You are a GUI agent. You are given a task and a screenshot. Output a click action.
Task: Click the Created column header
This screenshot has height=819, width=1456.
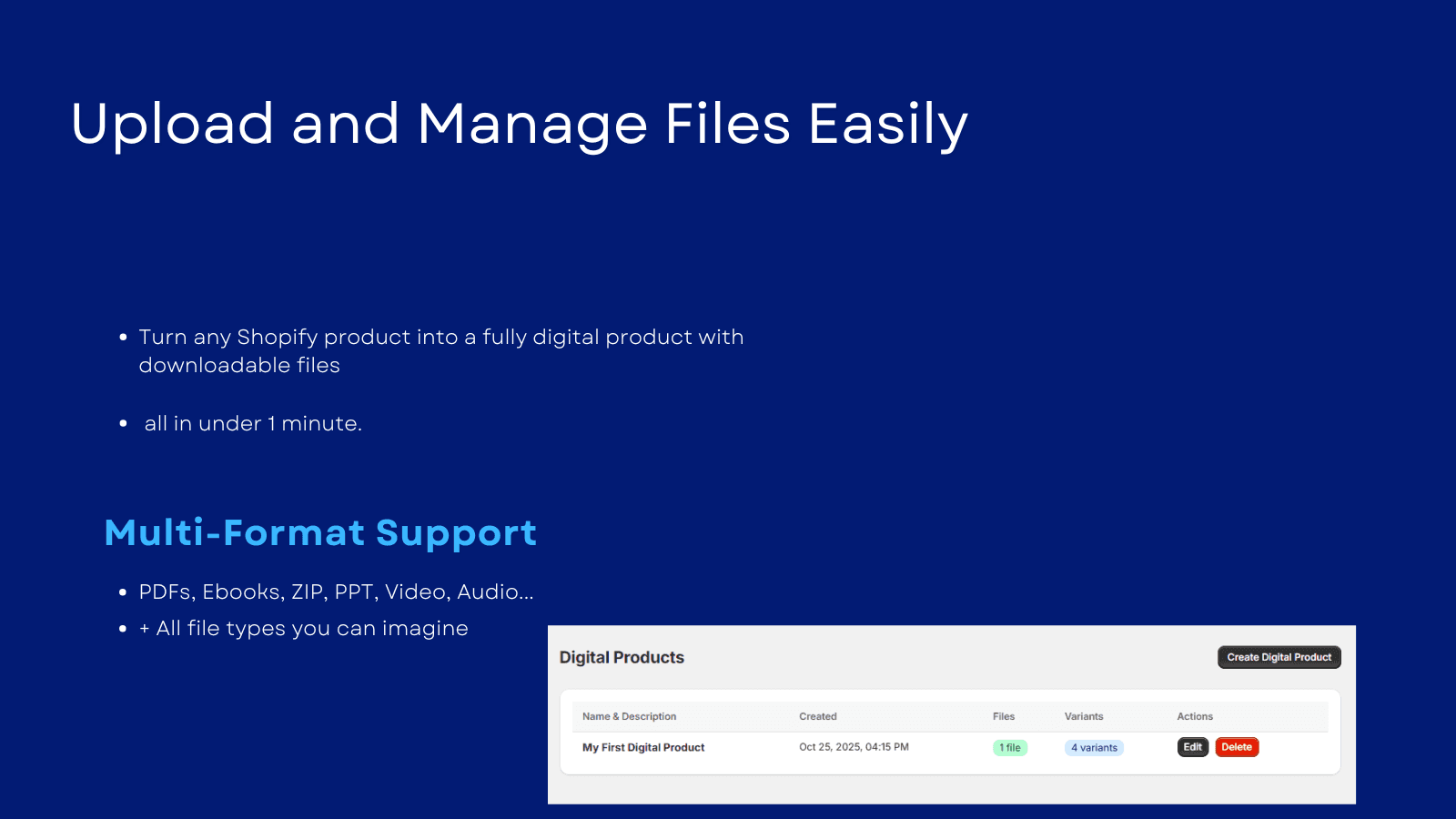pyautogui.click(x=818, y=716)
